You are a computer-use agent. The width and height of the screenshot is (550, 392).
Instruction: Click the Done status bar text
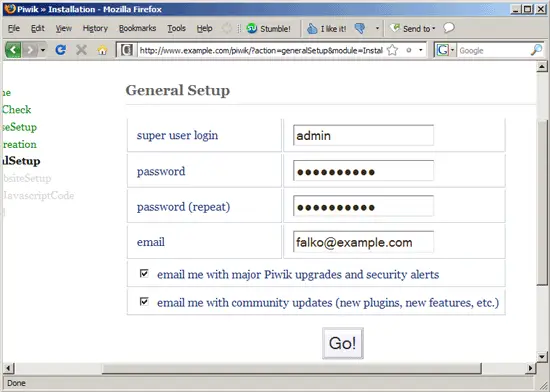click(x=16, y=383)
